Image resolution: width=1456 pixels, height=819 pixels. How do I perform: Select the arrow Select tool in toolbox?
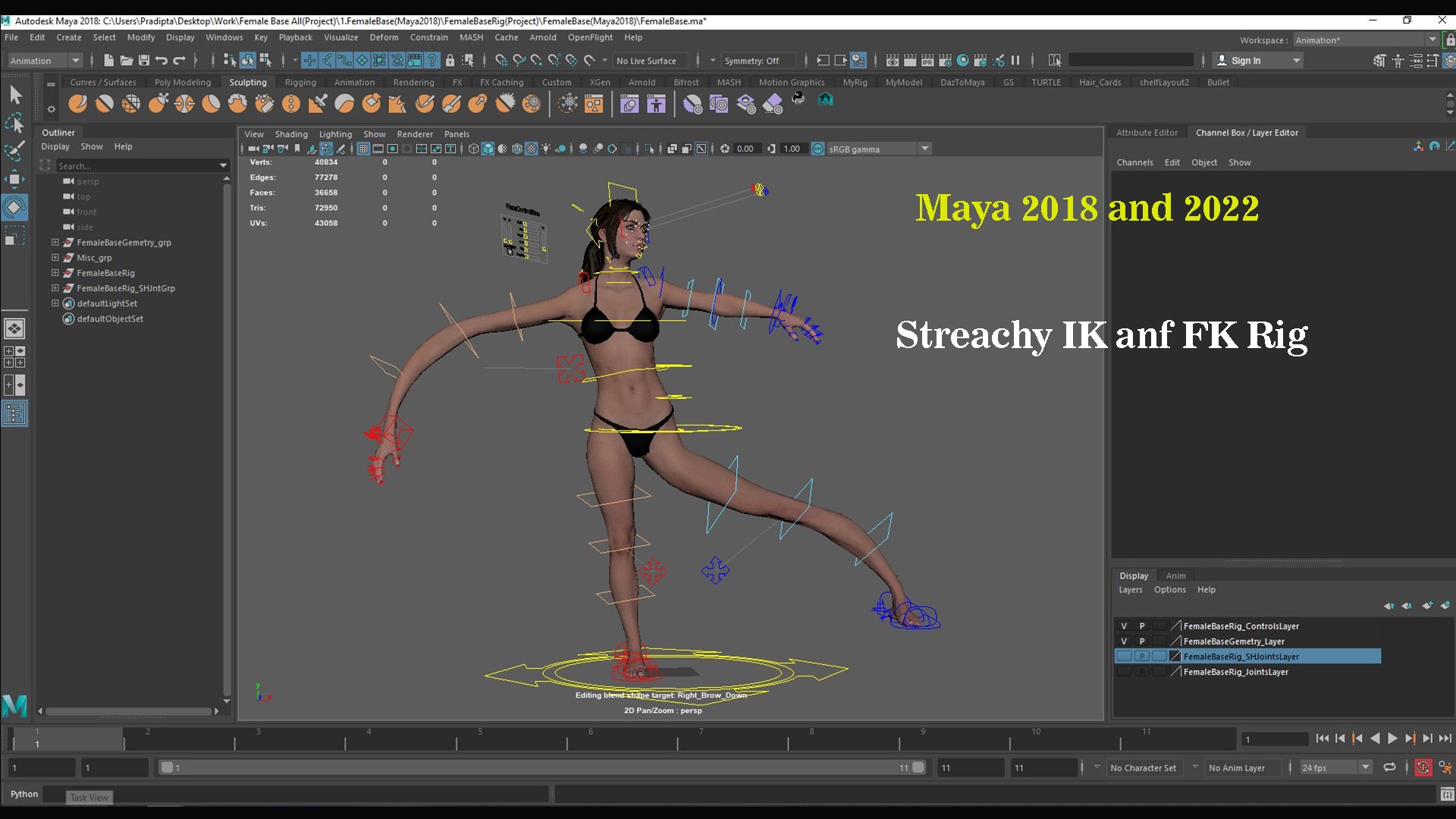tap(15, 94)
